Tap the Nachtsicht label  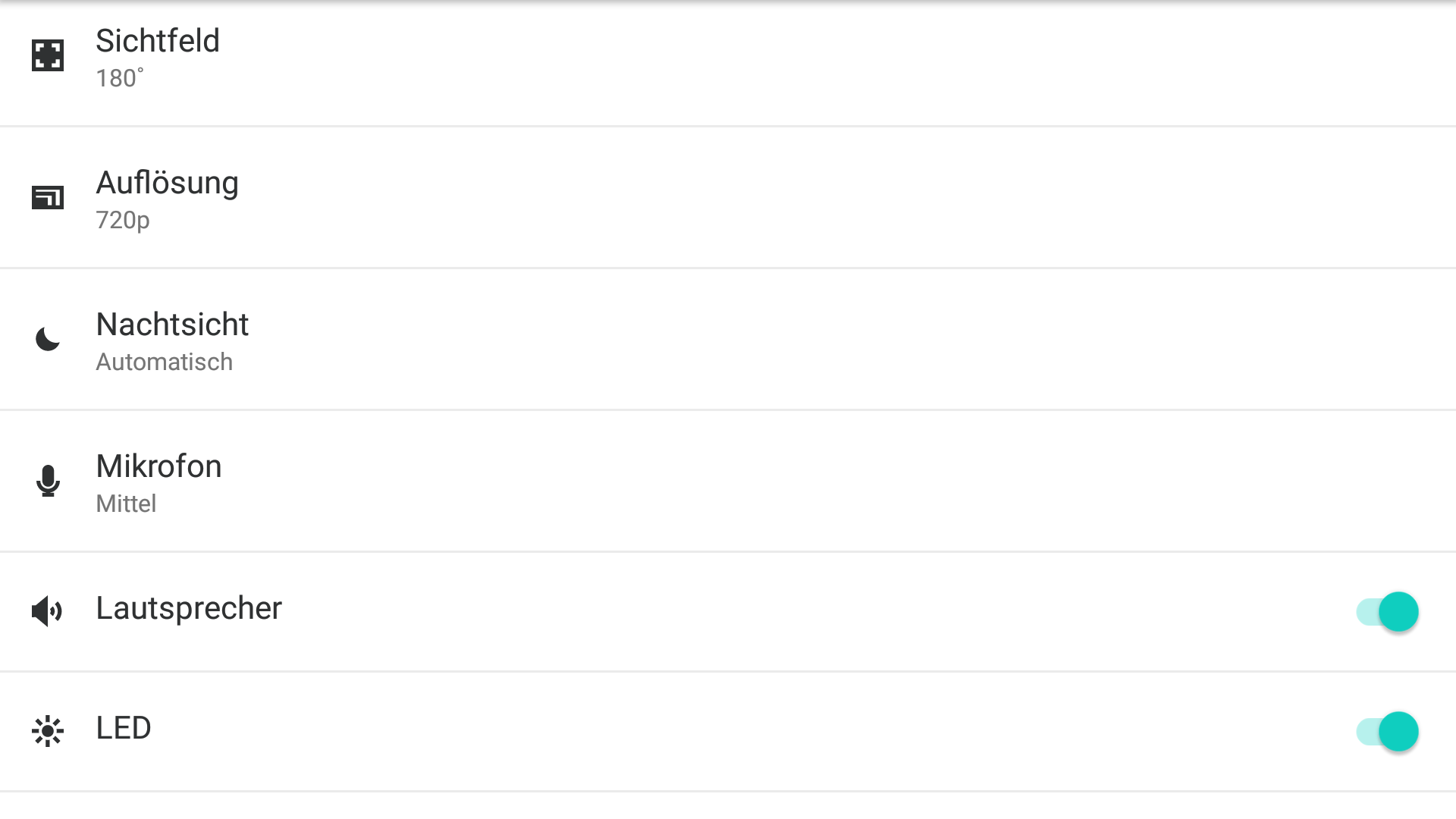tap(172, 325)
